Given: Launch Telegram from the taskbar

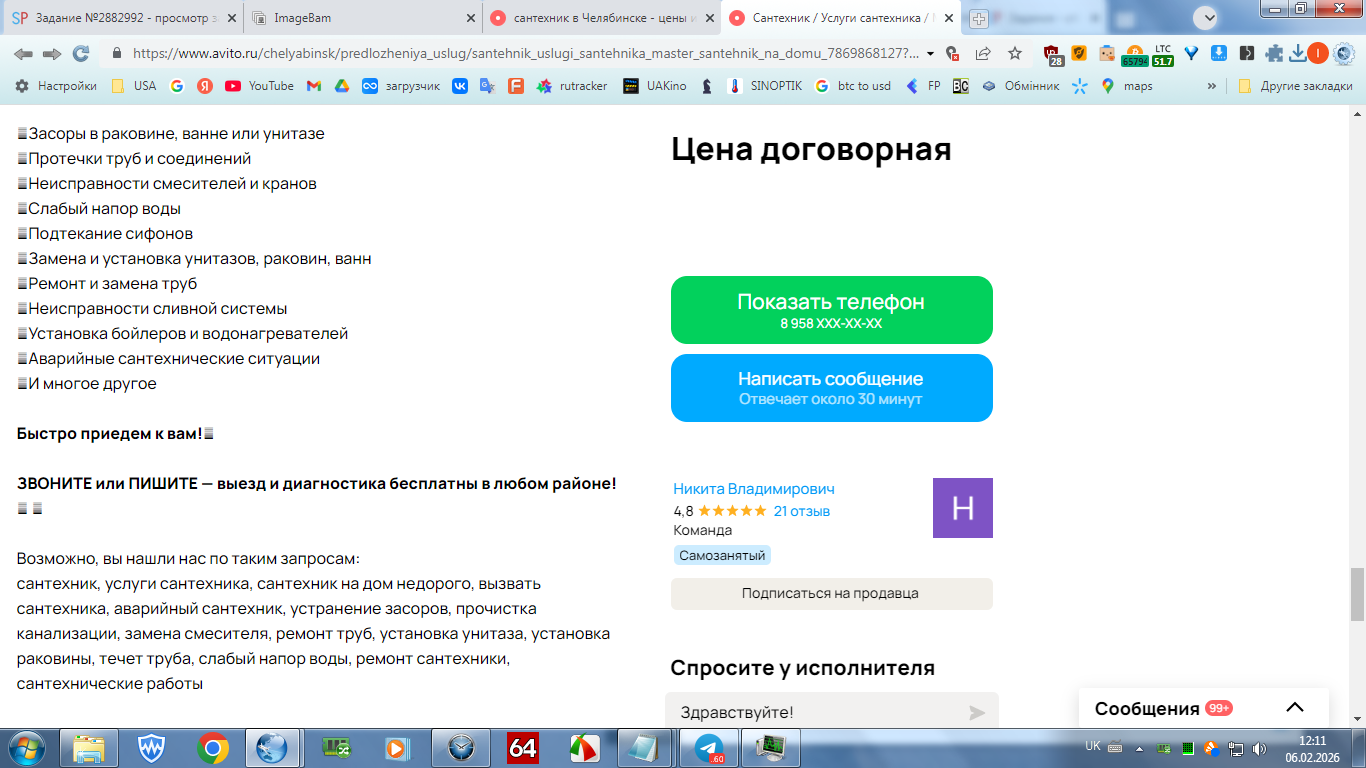Looking at the screenshot, I should pos(710,748).
